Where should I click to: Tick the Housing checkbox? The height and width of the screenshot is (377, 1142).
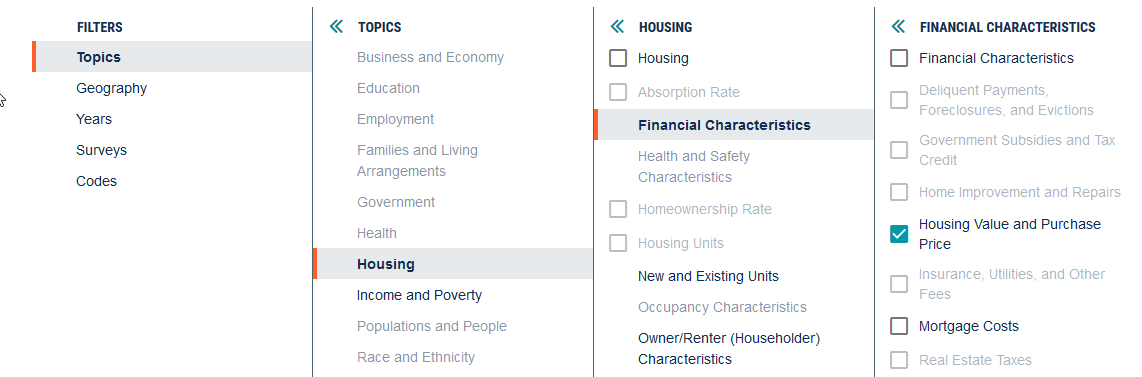618,57
